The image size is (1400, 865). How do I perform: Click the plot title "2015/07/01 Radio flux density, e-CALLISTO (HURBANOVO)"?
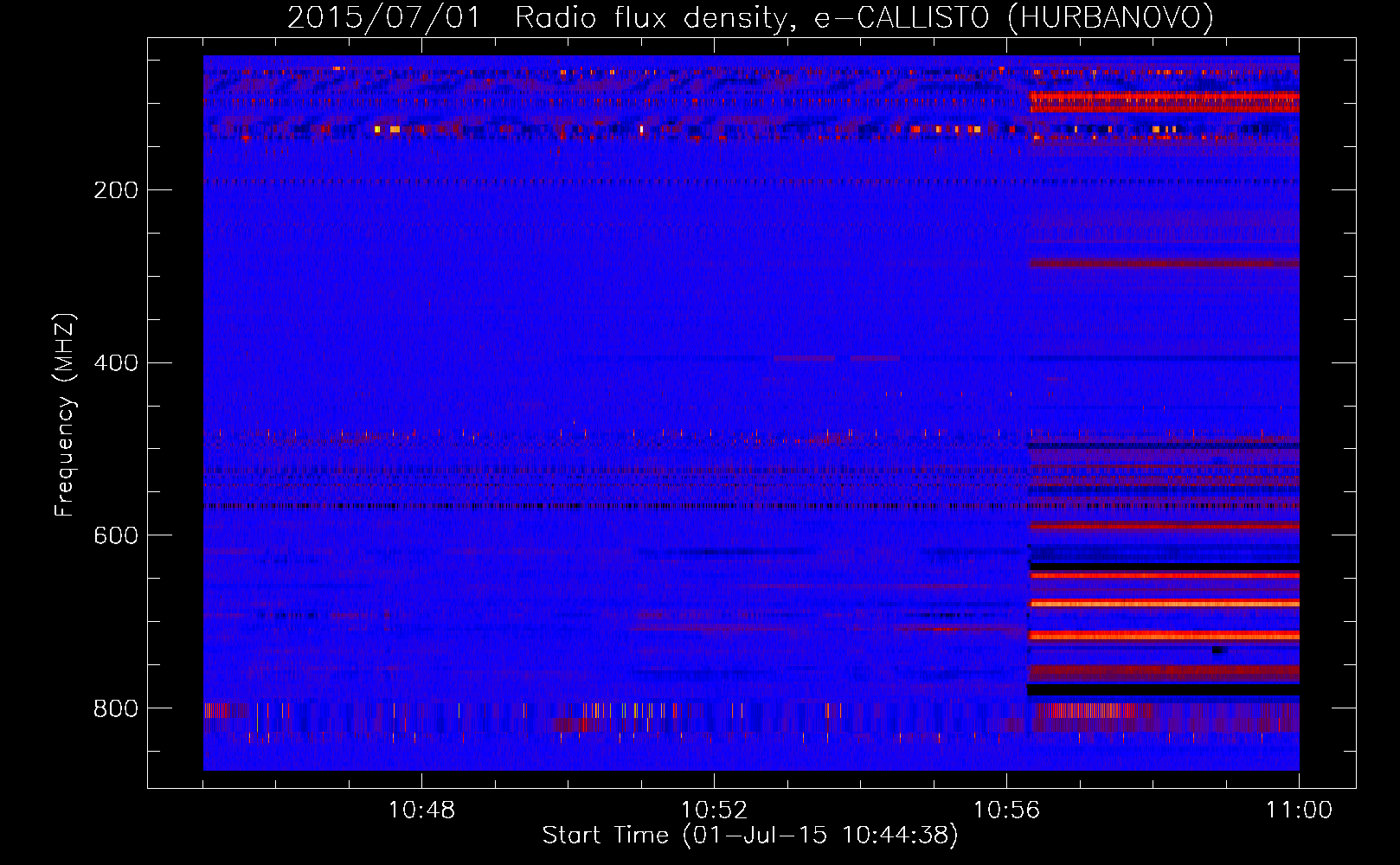tap(750, 18)
